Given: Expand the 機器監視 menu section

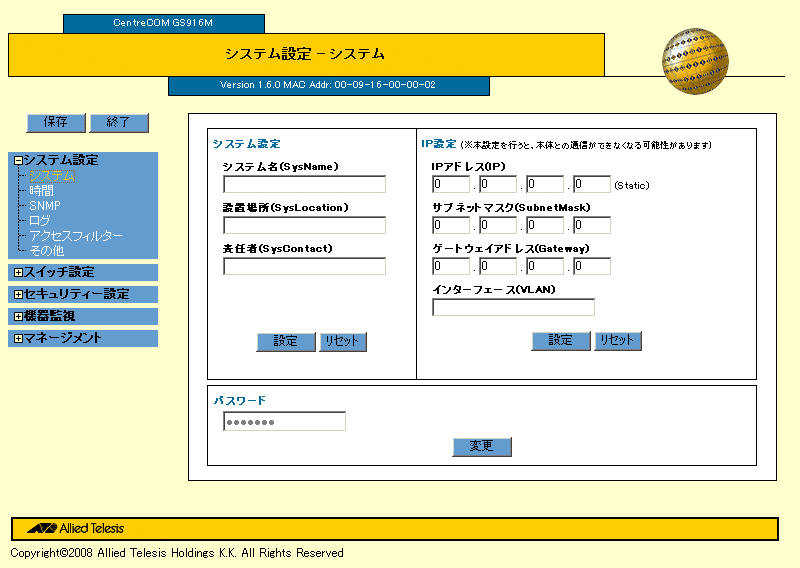Looking at the screenshot, I should click(18, 316).
